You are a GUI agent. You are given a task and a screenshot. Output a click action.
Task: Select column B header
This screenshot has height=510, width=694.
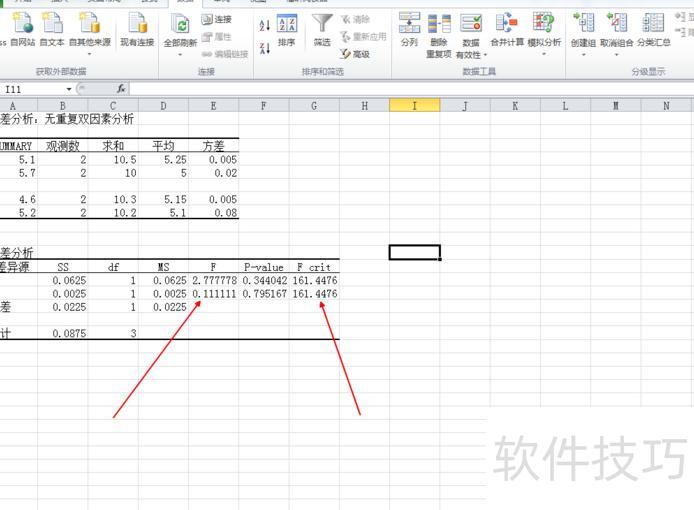pos(62,105)
